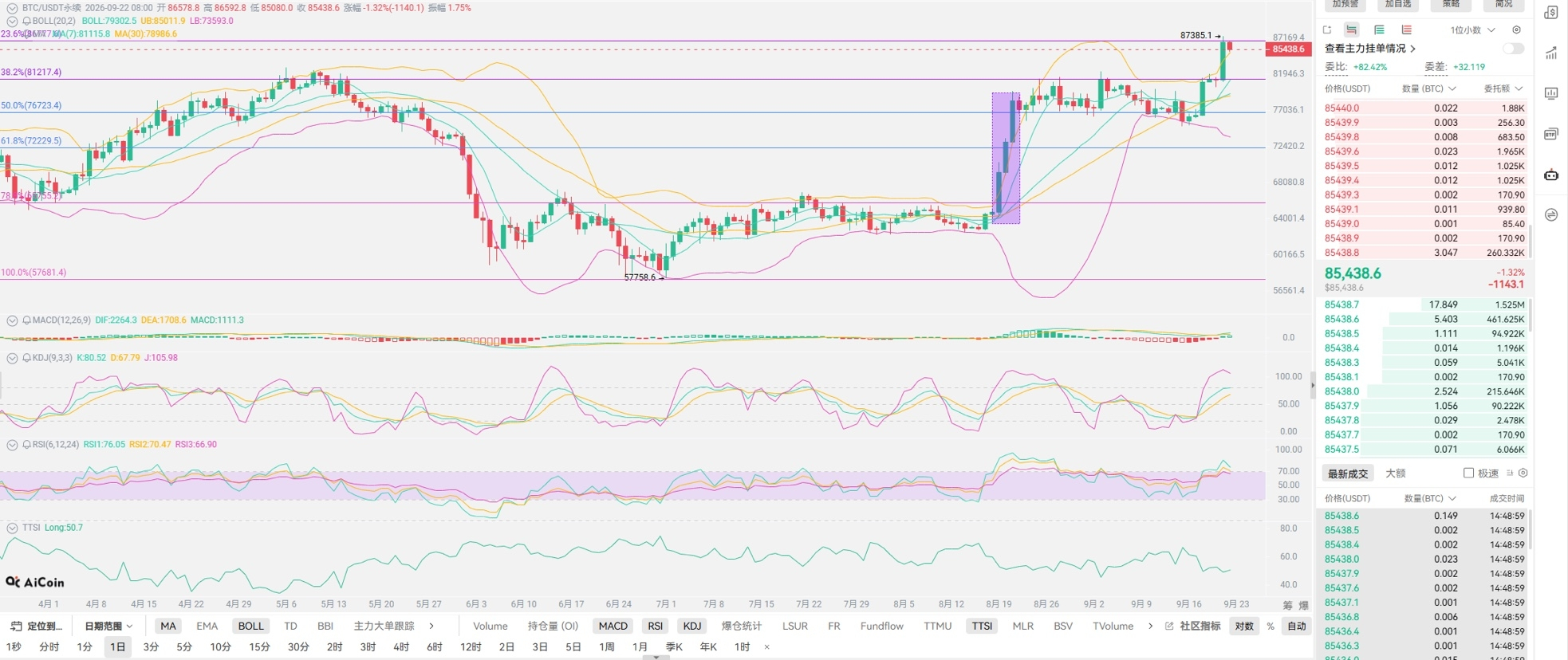This screenshot has height=660, width=1568.
Task: Open the 委托额 column dropdown
Action: point(1503,88)
